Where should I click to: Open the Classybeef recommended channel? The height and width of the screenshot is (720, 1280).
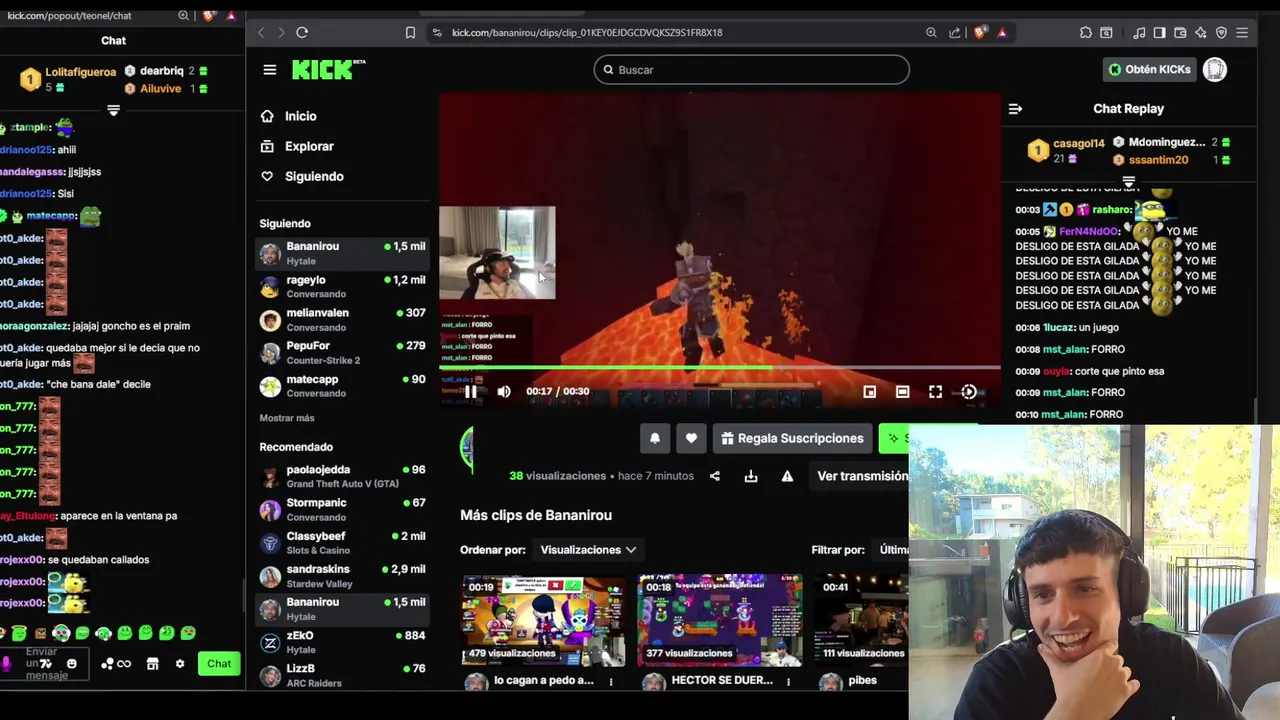[343, 543]
